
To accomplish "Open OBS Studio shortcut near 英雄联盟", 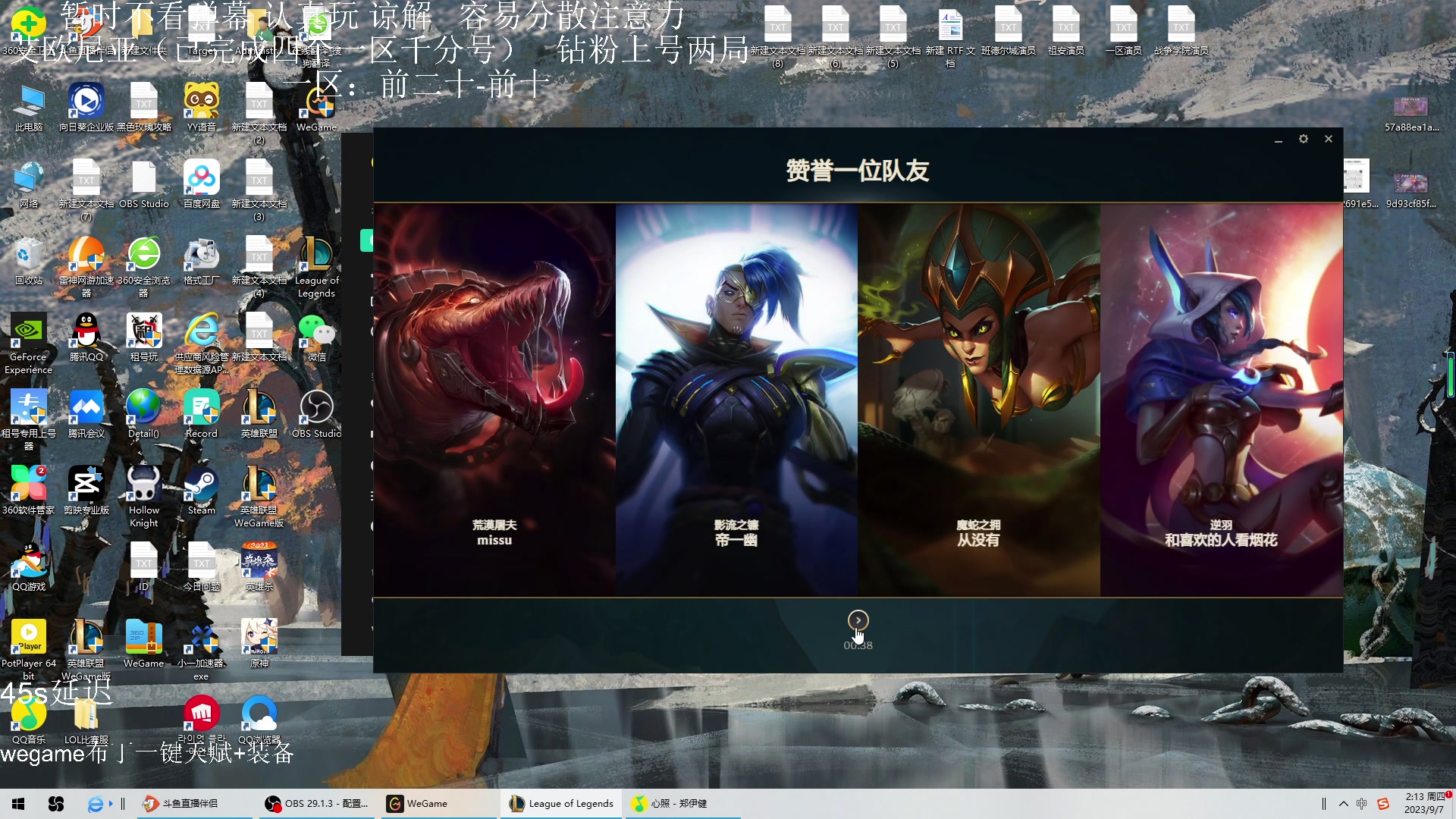I will pos(317,414).
